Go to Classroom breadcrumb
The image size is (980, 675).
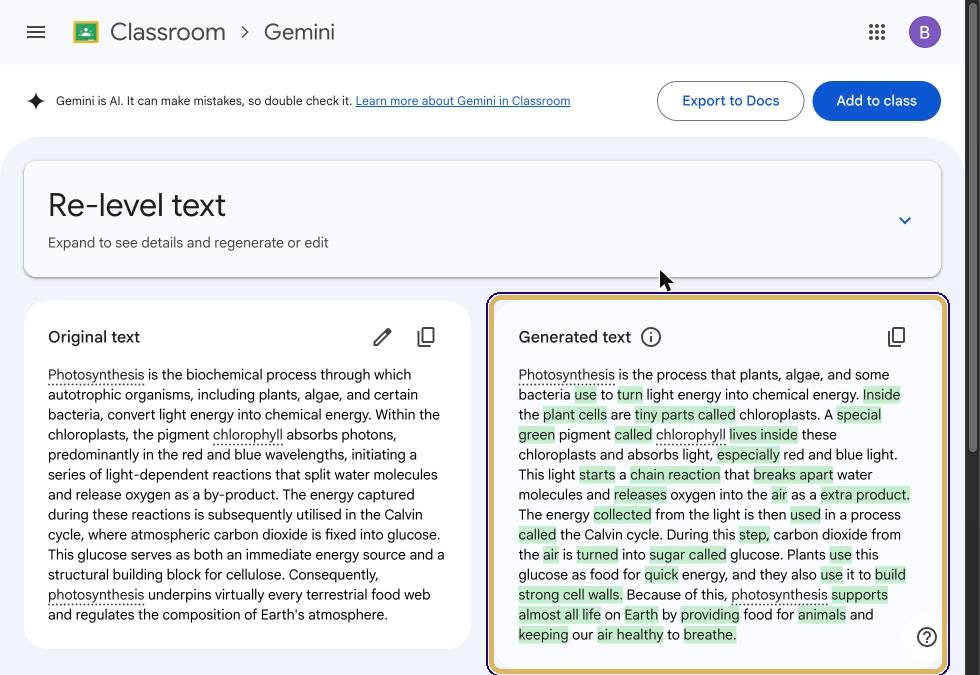tap(168, 32)
